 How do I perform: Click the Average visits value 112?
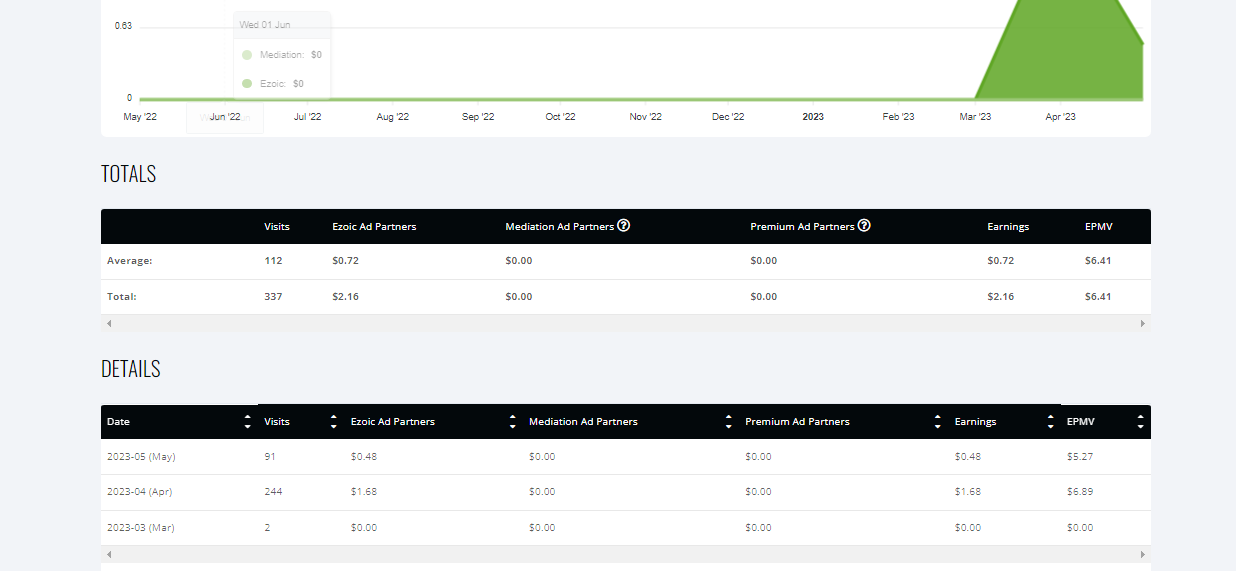click(x=273, y=261)
